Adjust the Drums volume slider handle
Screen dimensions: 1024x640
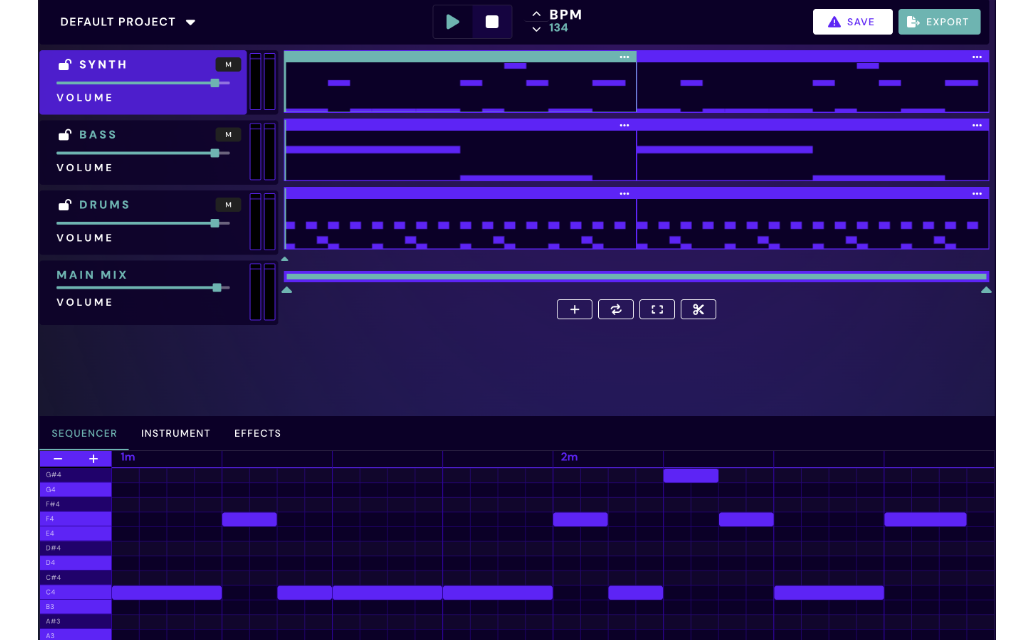click(x=215, y=223)
